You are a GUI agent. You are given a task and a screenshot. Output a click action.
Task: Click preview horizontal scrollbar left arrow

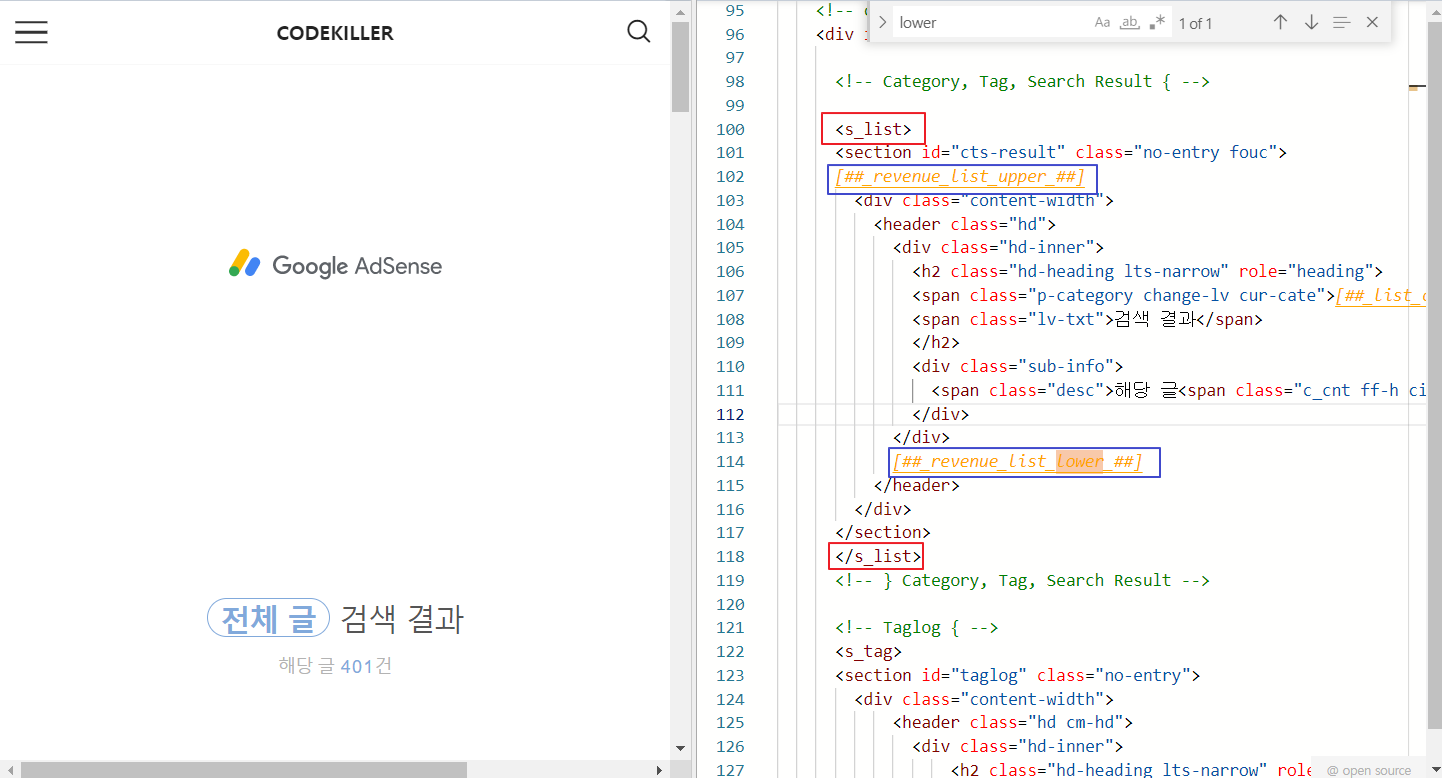(9, 769)
